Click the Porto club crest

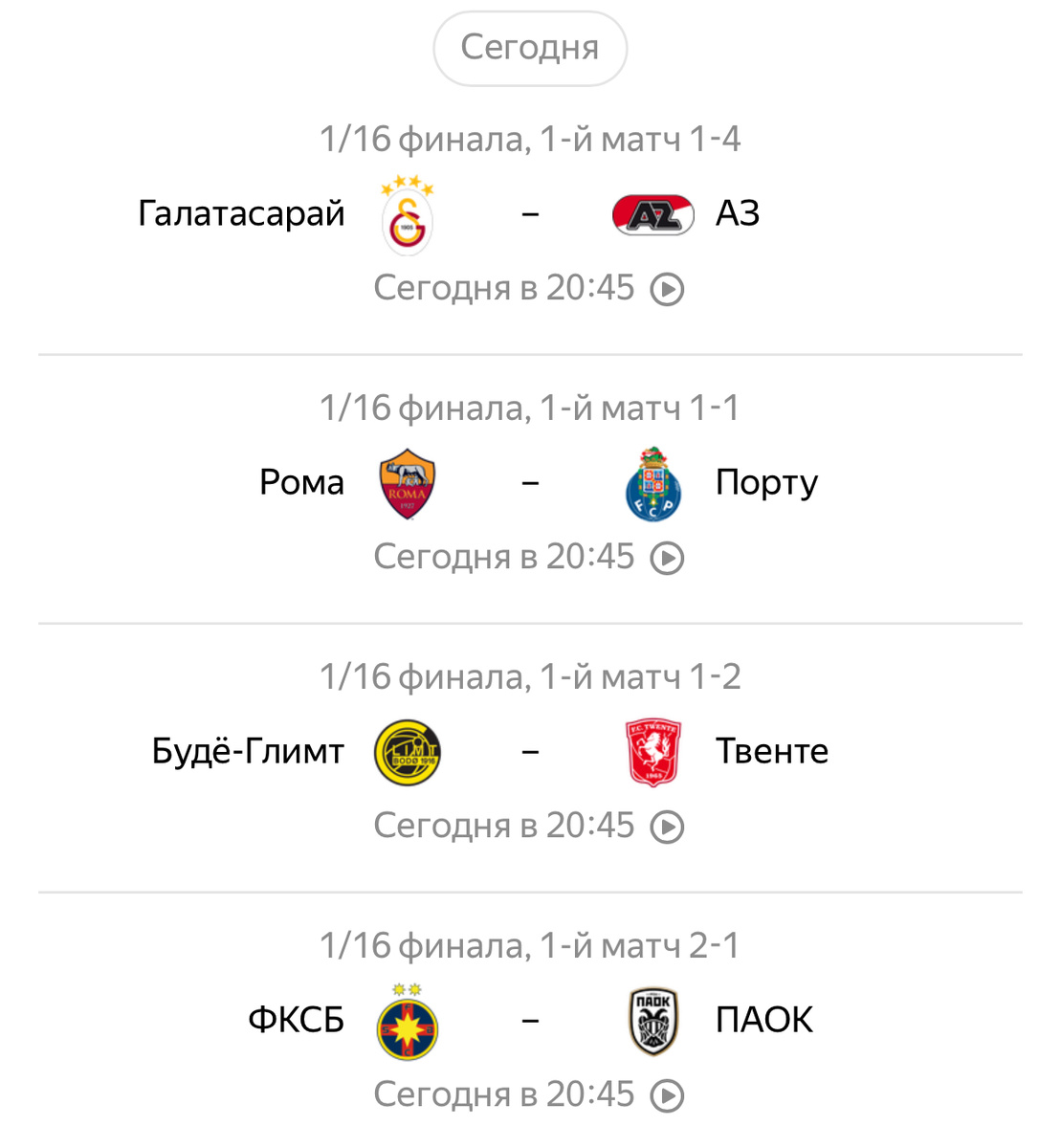[652, 484]
